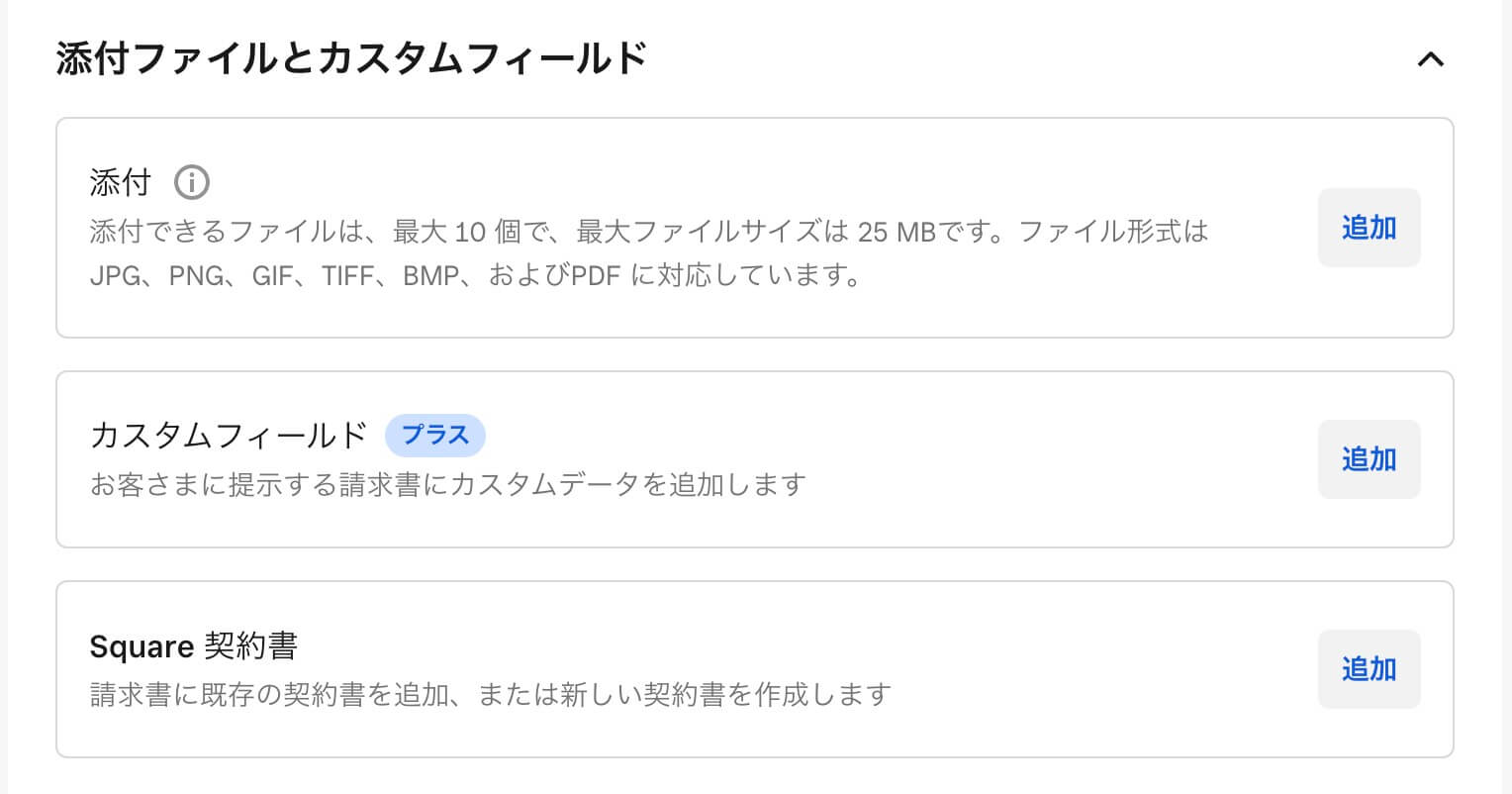The image size is (1512, 794).
Task: Click 追加 button for カスタムフィールド
Action: pos(1369,459)
